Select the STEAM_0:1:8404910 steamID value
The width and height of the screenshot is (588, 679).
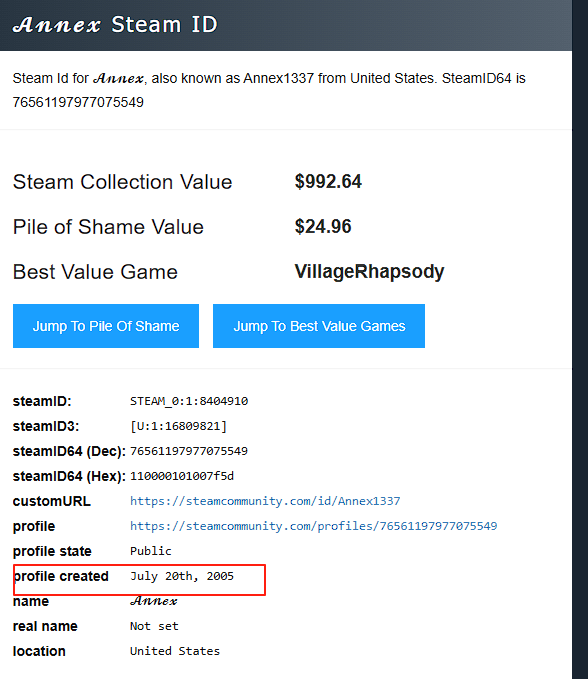point(189,401)
